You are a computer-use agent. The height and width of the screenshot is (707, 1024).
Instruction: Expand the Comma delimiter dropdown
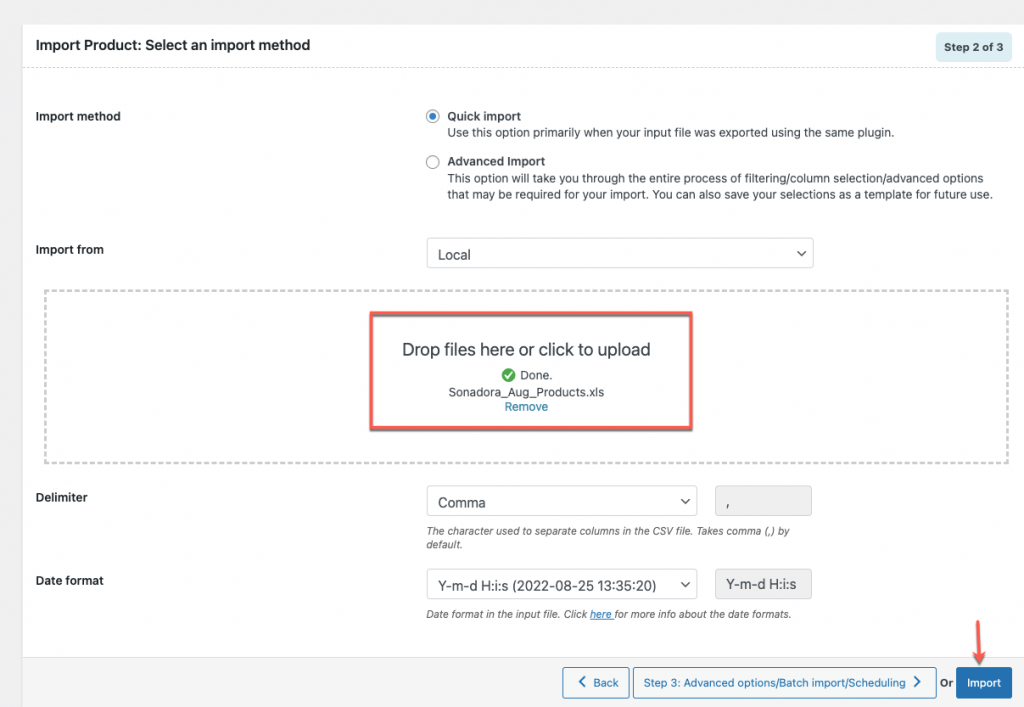coord(562,501)
